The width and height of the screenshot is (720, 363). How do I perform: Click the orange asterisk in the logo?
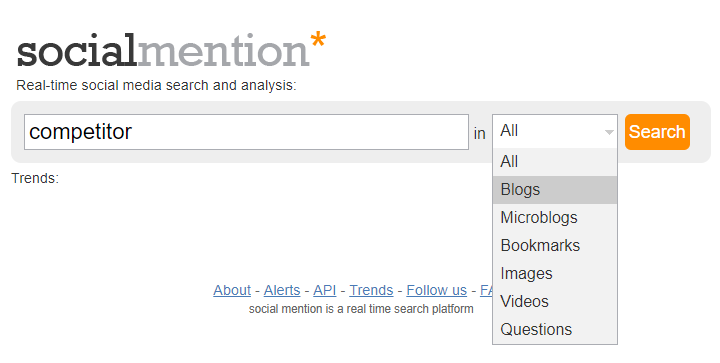tap(318, 40)
